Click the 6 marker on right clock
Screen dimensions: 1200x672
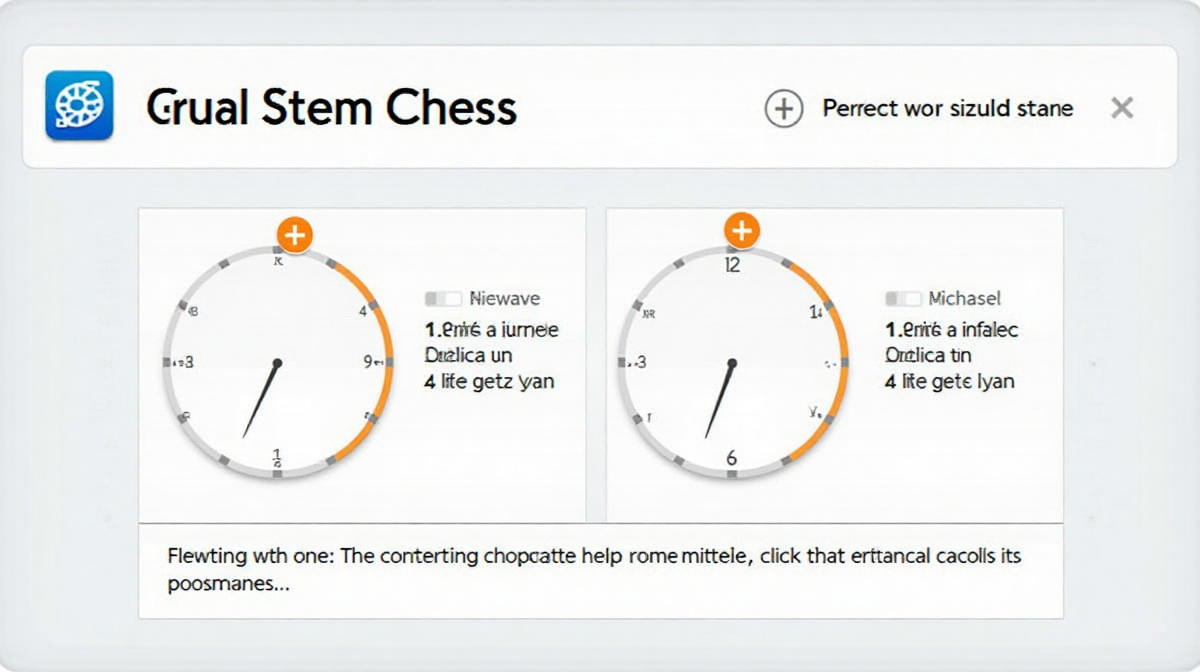731,457
